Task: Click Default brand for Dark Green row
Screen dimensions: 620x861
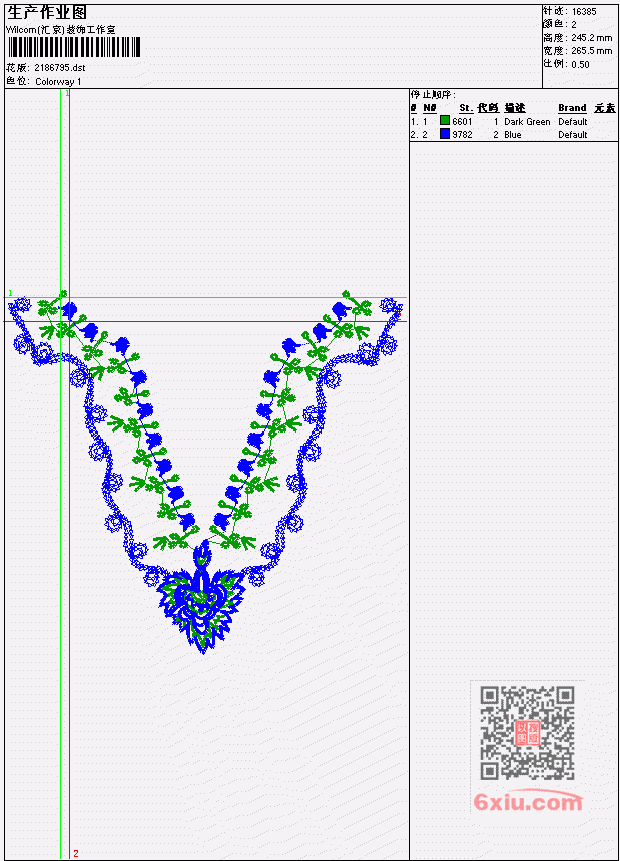Action: [573, 121]
